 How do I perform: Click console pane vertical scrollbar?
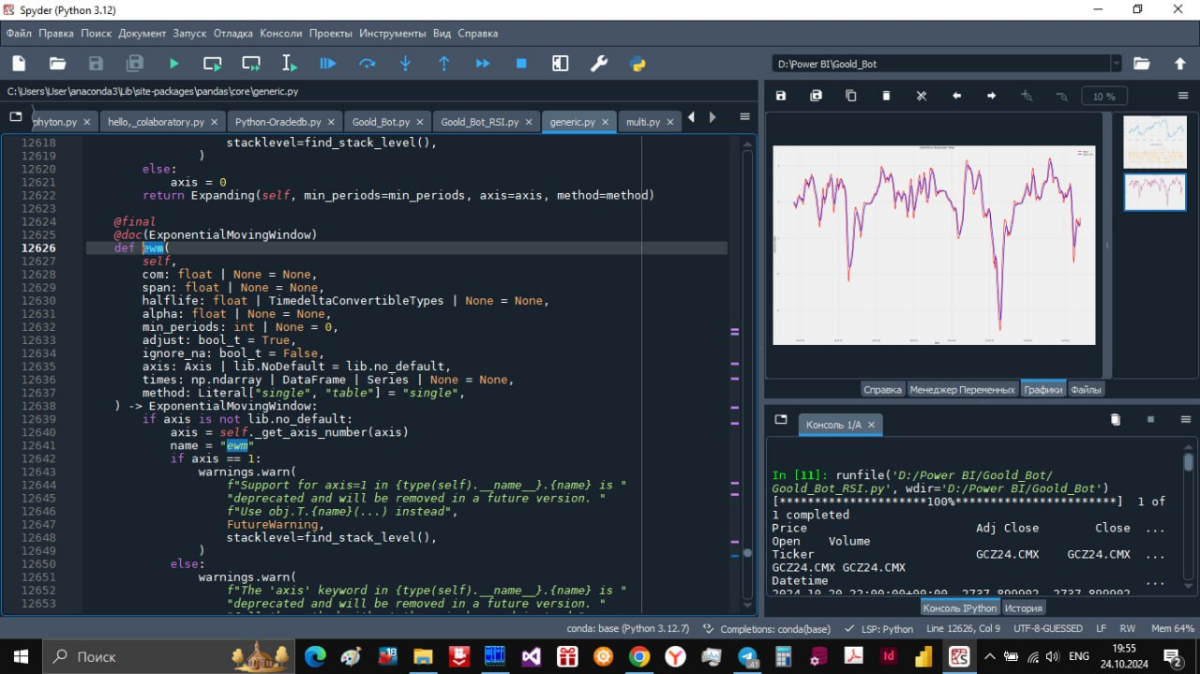coord(1187,517)
